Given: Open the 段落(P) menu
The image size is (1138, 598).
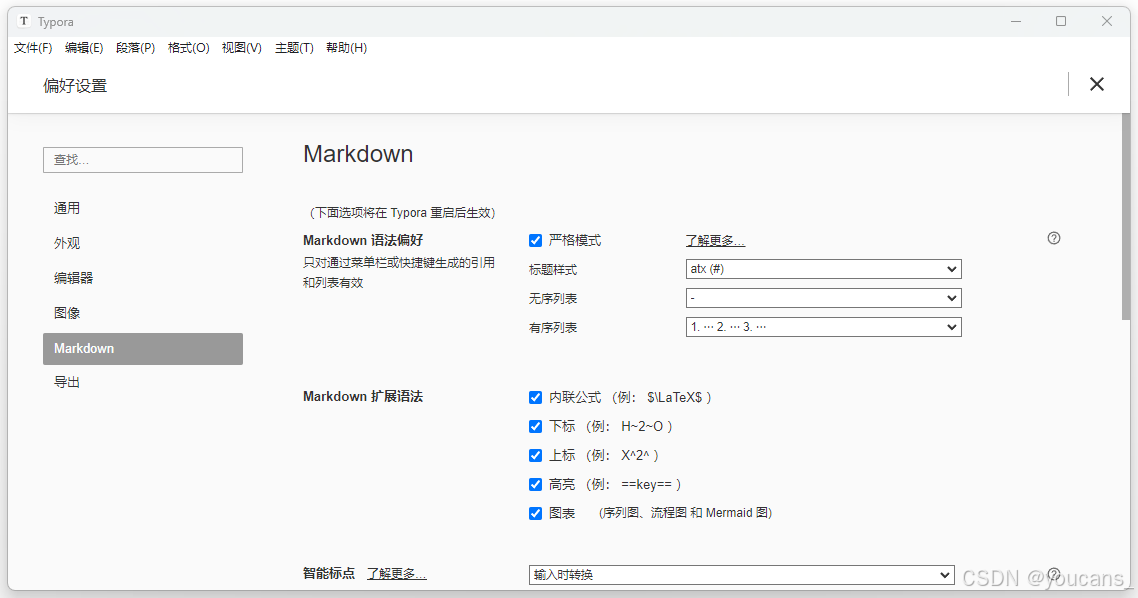Looking at the screenshot, I should (x=136, y=48).
